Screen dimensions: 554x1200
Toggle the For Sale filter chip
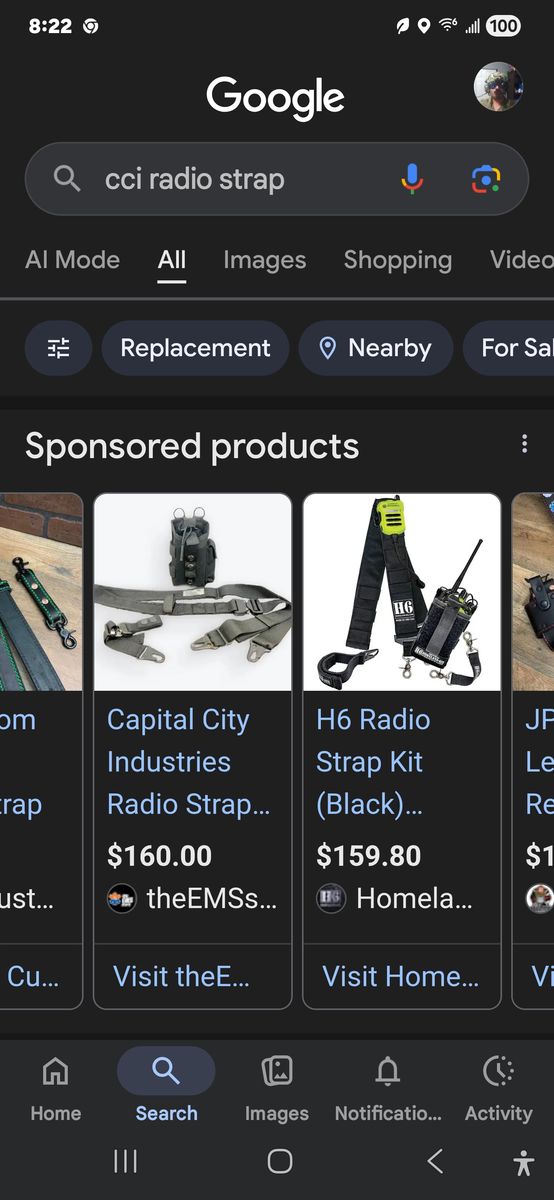click(x=508, y=348)
